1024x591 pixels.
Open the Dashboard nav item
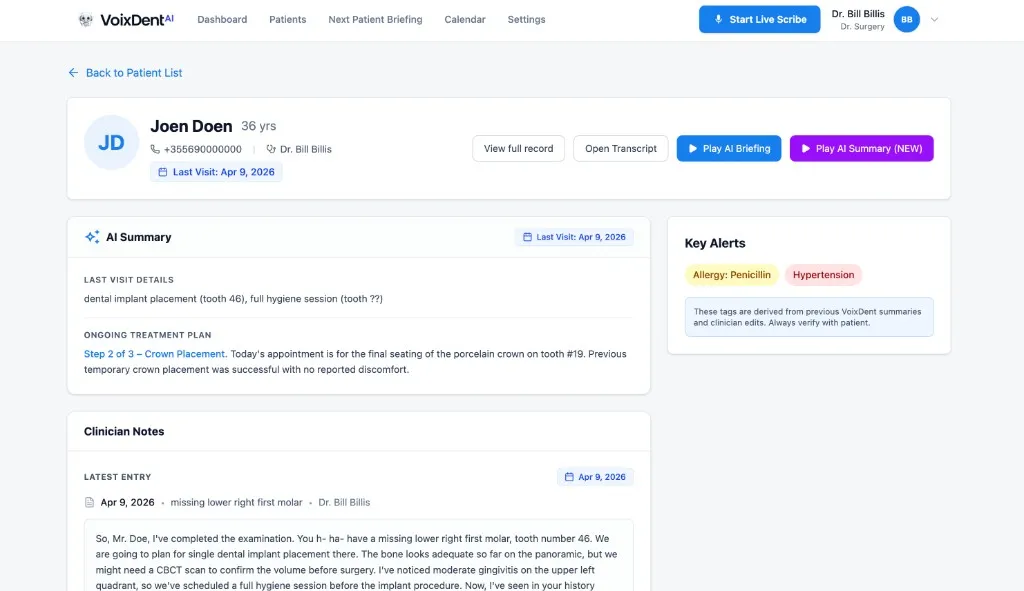222,20
